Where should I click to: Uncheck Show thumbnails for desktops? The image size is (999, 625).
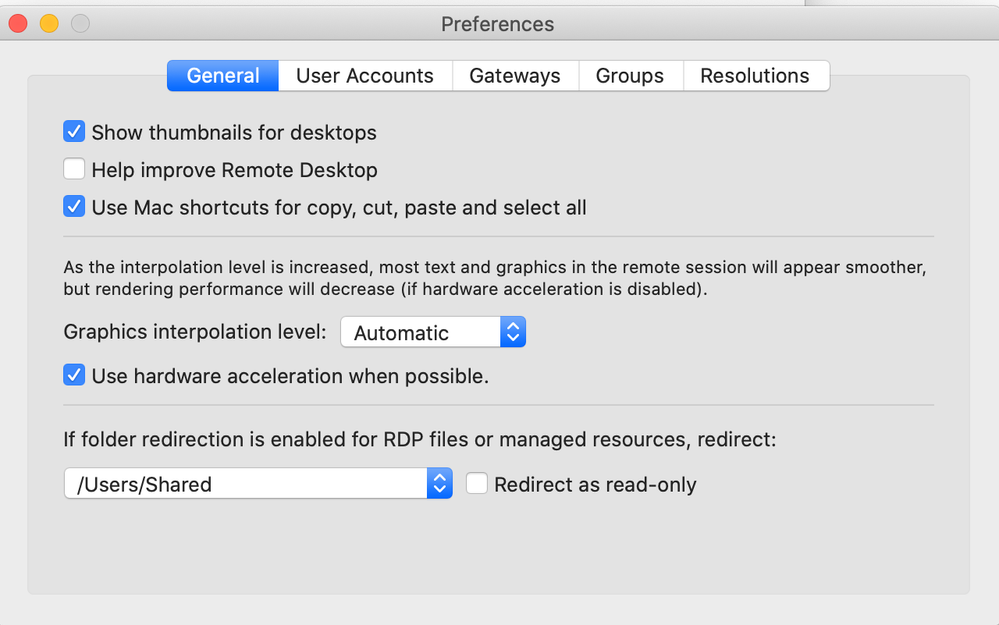pos(74,132)
